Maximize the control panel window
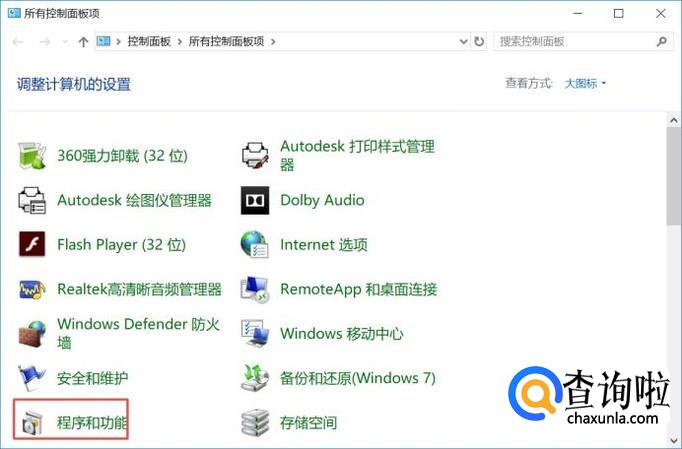Image resolution: width=682 pixels, height=449 pixels. tap(618, 13)
